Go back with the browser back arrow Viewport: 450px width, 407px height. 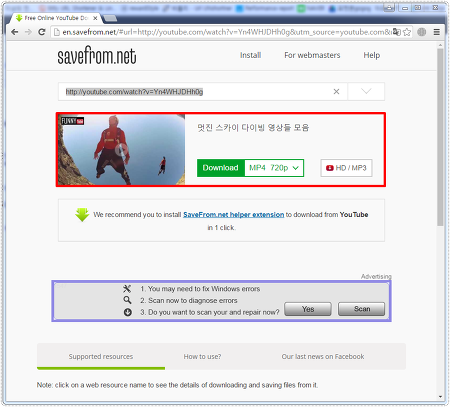pos(14,32)
